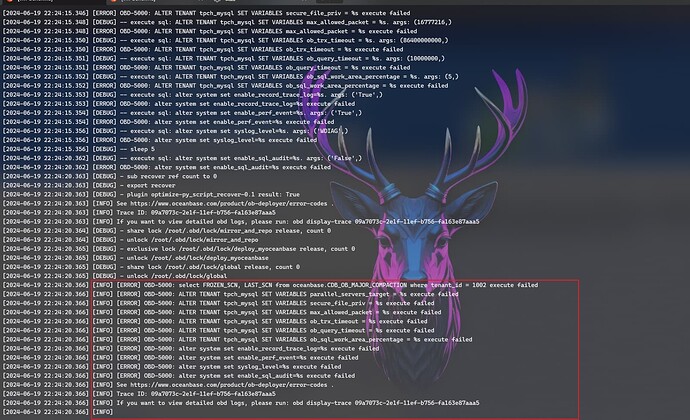Click 'unlock /root/.obd/lock/mirror_and_repo' line

[x=131, y=239]
